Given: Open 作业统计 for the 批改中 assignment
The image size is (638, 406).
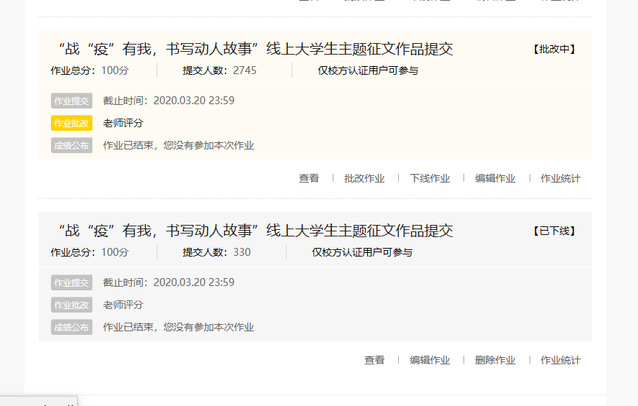Looking at the screenshot, I should coord(560,178).
